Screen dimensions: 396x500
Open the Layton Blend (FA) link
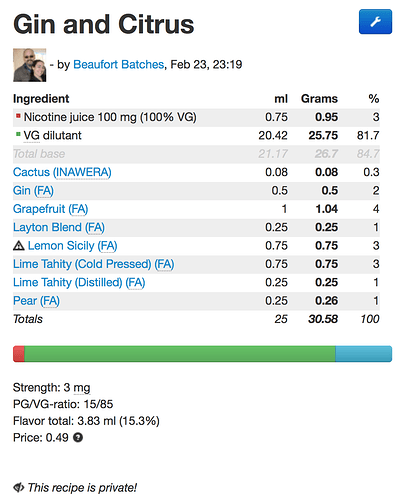click(59, 227)
